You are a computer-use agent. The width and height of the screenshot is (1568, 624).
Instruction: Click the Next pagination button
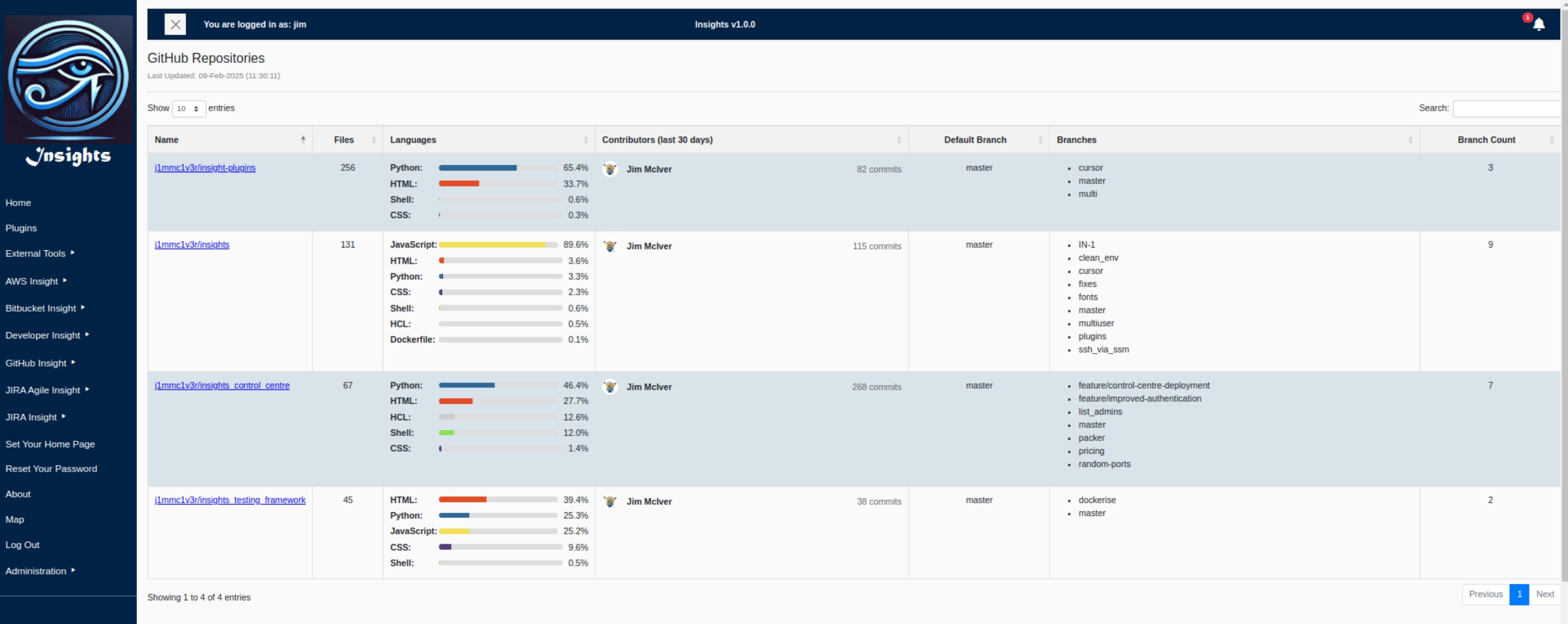point(1544,595)
